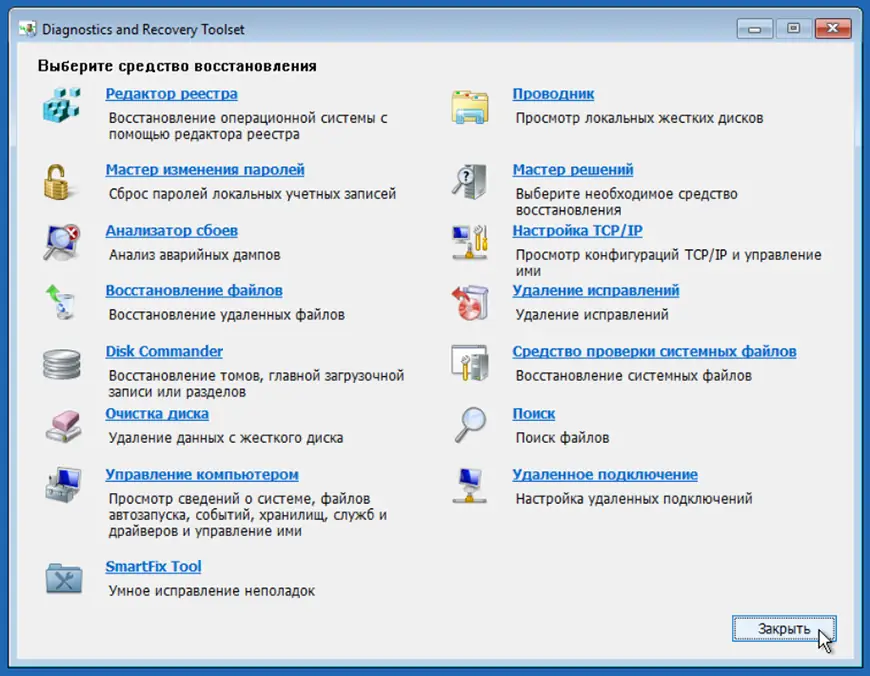Screen dimensions: 870x676
Task: Click the SmartFix Tool wrench folder icon
Action: point(62,577)
